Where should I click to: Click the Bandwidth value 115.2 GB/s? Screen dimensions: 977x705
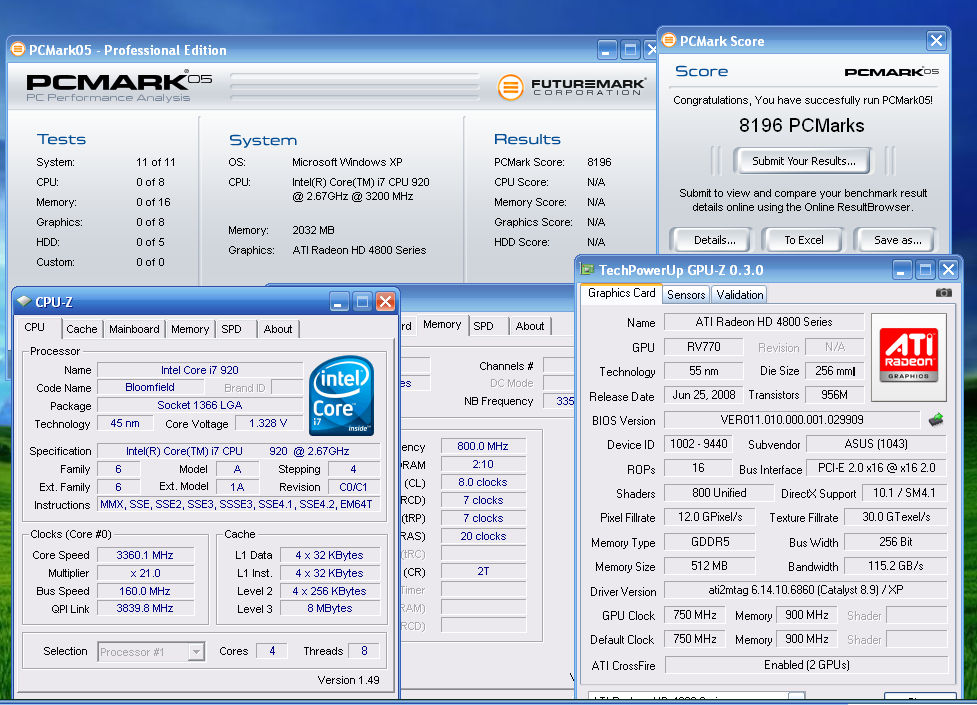point(895,566)
